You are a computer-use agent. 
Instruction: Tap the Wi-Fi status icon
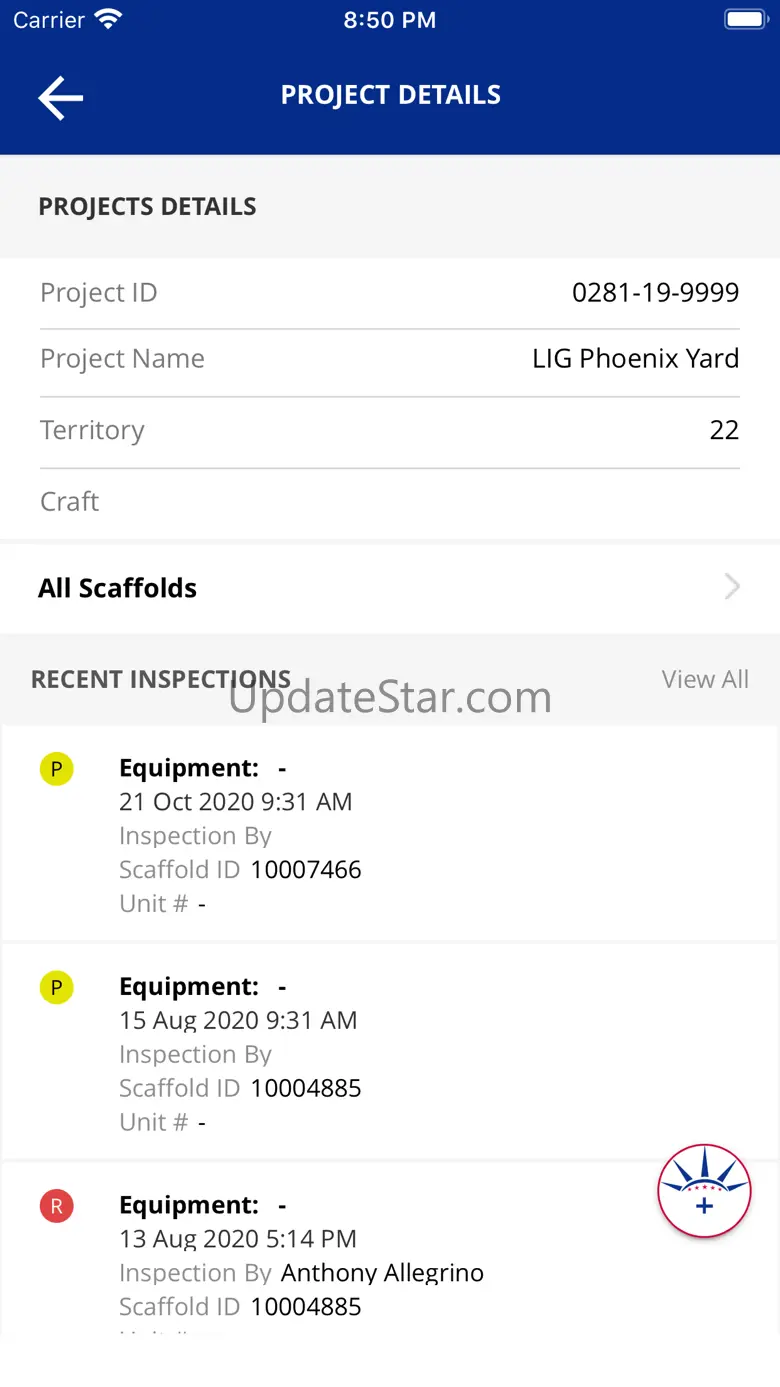(107, 20)
